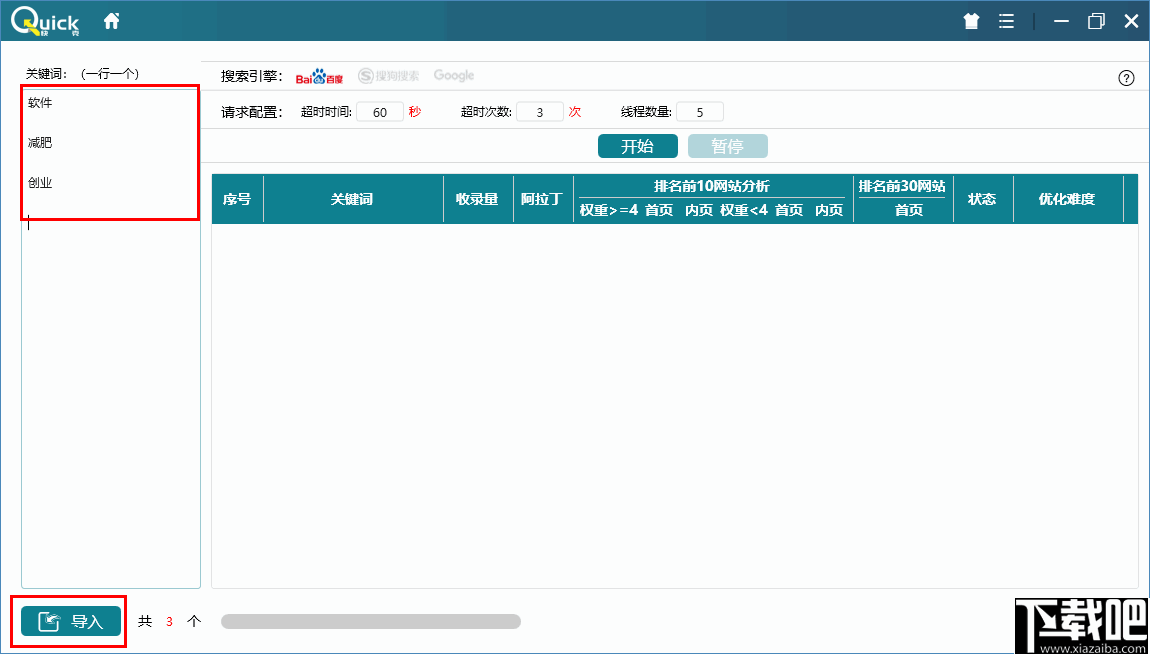Click the help question mark icon
This screenshot has height=654, width=1150.
click(1126, 77)
